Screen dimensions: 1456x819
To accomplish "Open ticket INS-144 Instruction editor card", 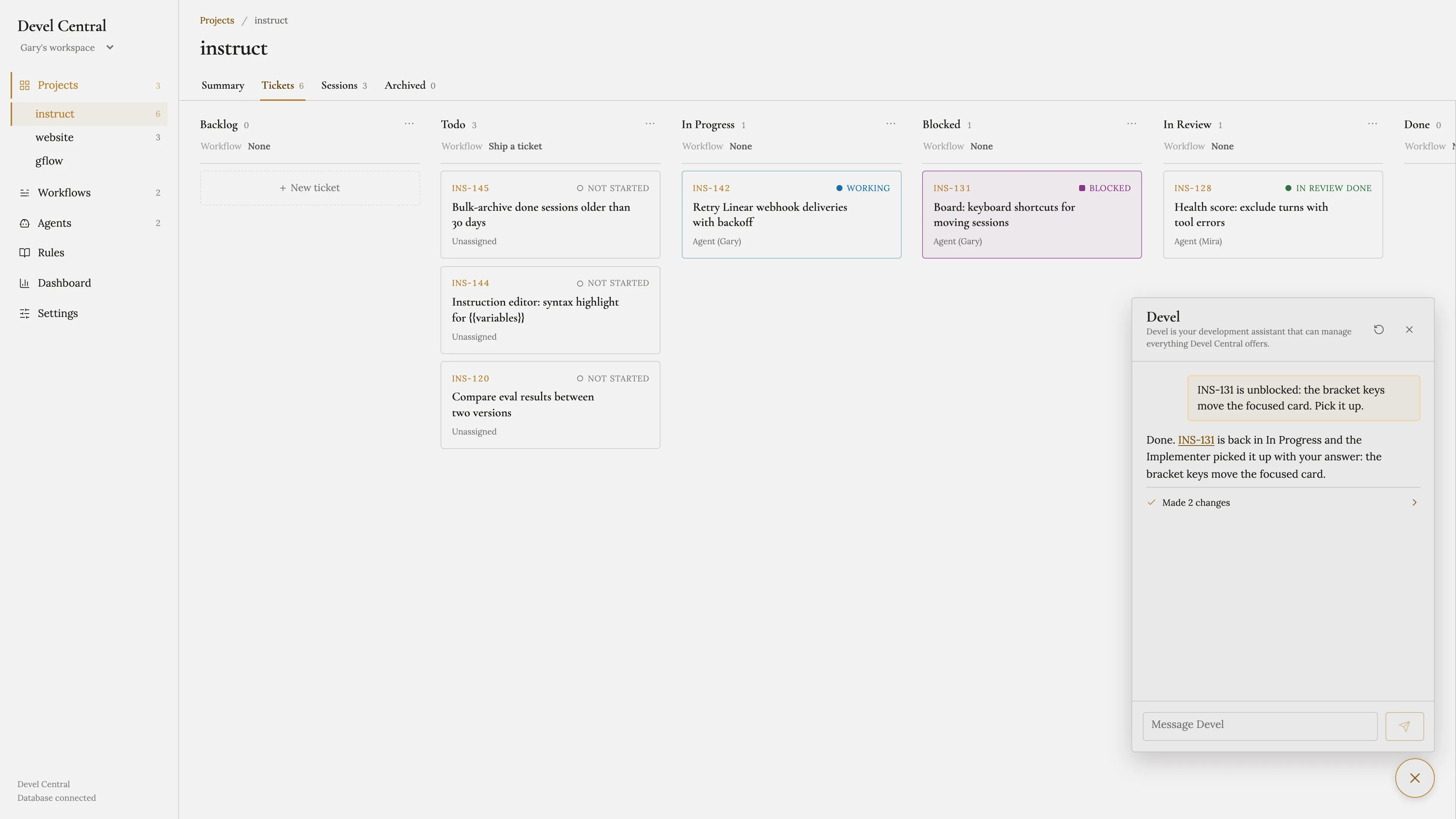I will (x=550, y=310).
